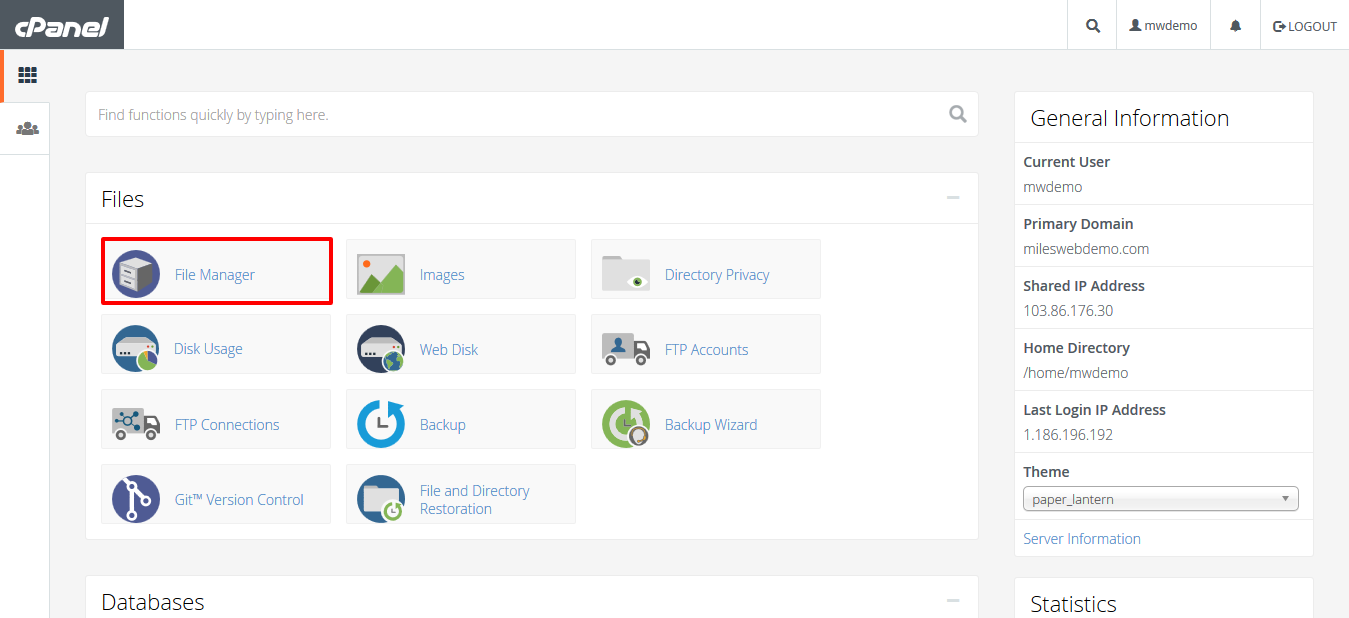
Task: Click the /home/mwdemo directory value
Action: click(x=1076, y=372)
